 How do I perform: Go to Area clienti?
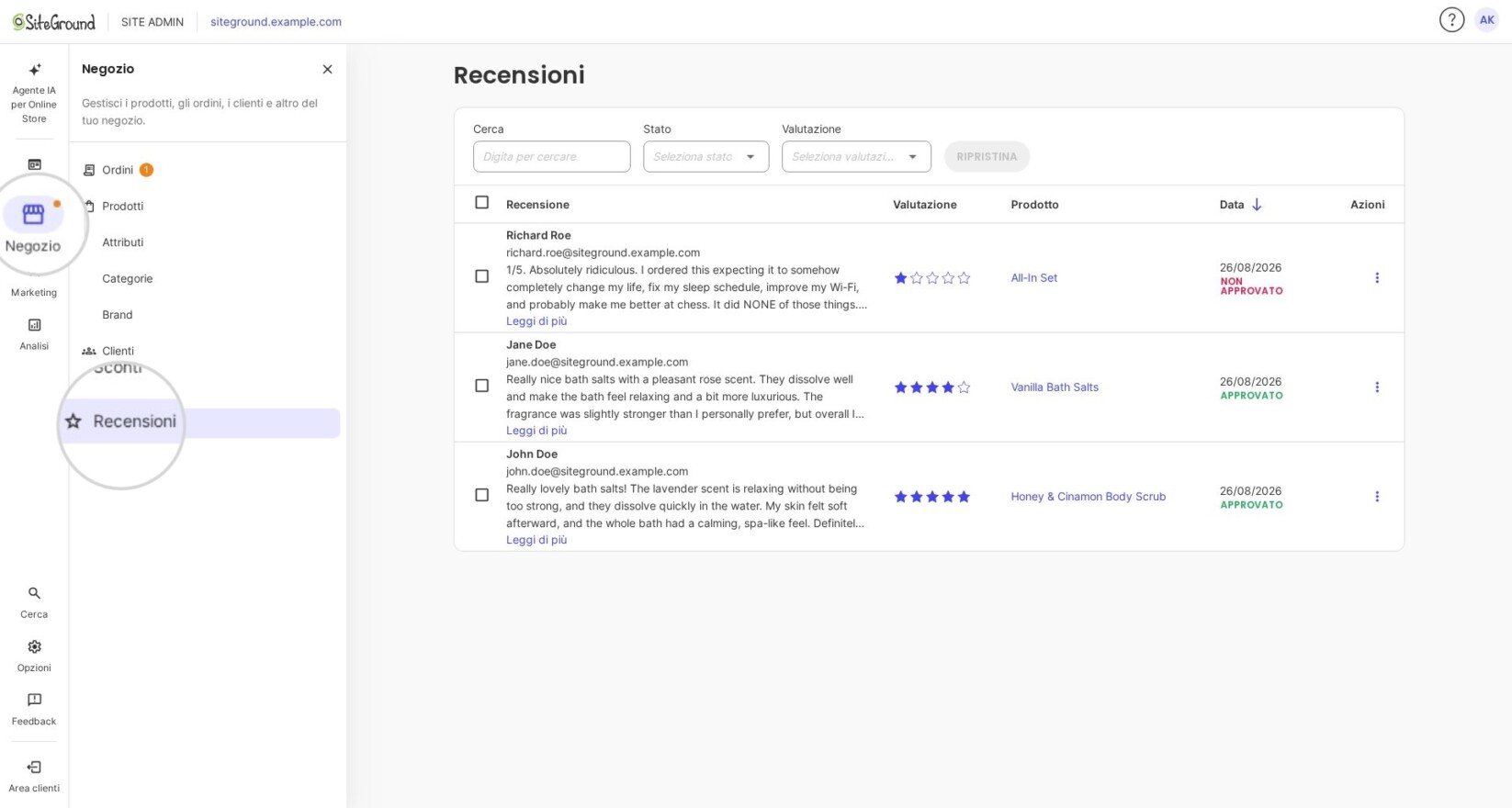(x=34, y=776)
